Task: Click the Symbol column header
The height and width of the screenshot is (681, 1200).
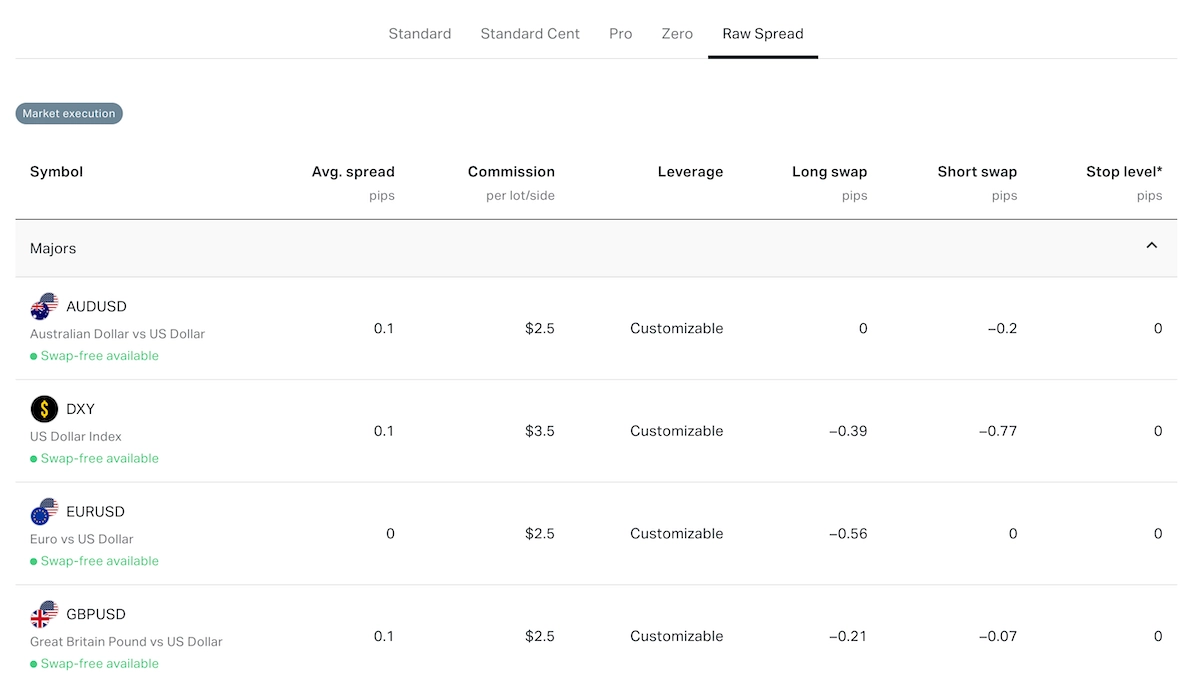Action: (x=56, y=172)
